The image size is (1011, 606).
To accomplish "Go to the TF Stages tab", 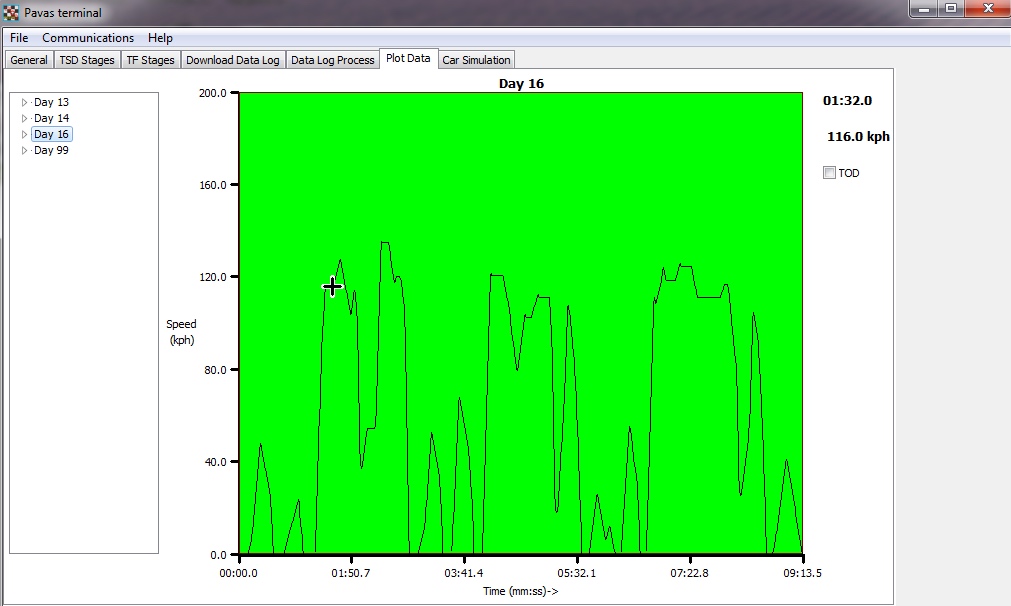I will pyautogui.click(x=150, y=60).
